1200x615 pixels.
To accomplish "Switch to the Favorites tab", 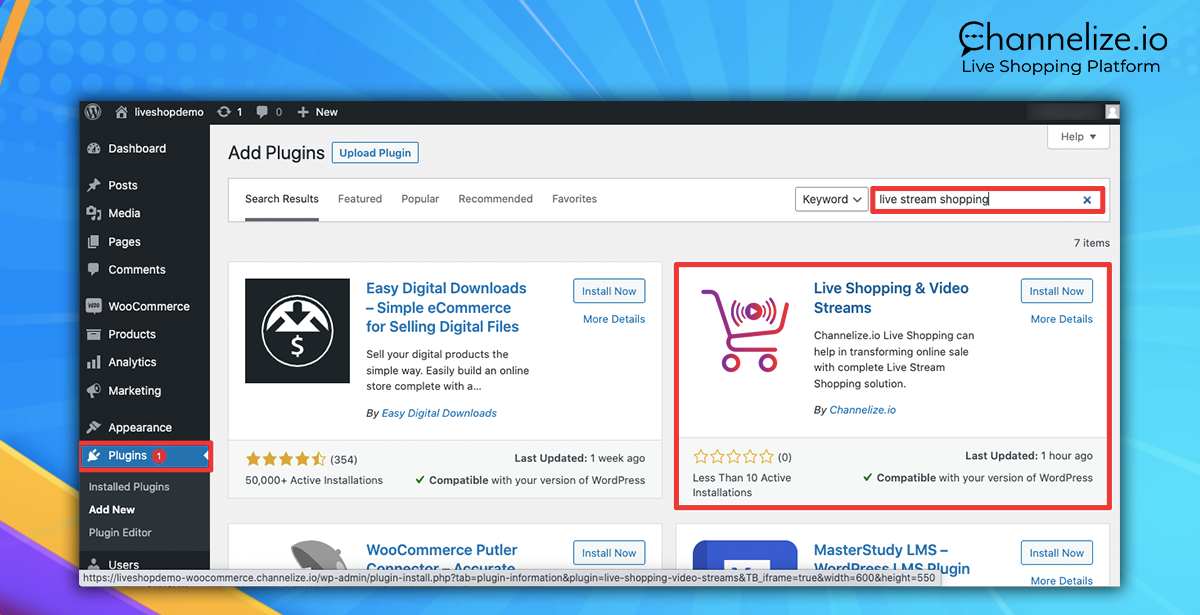I will 574,199.
